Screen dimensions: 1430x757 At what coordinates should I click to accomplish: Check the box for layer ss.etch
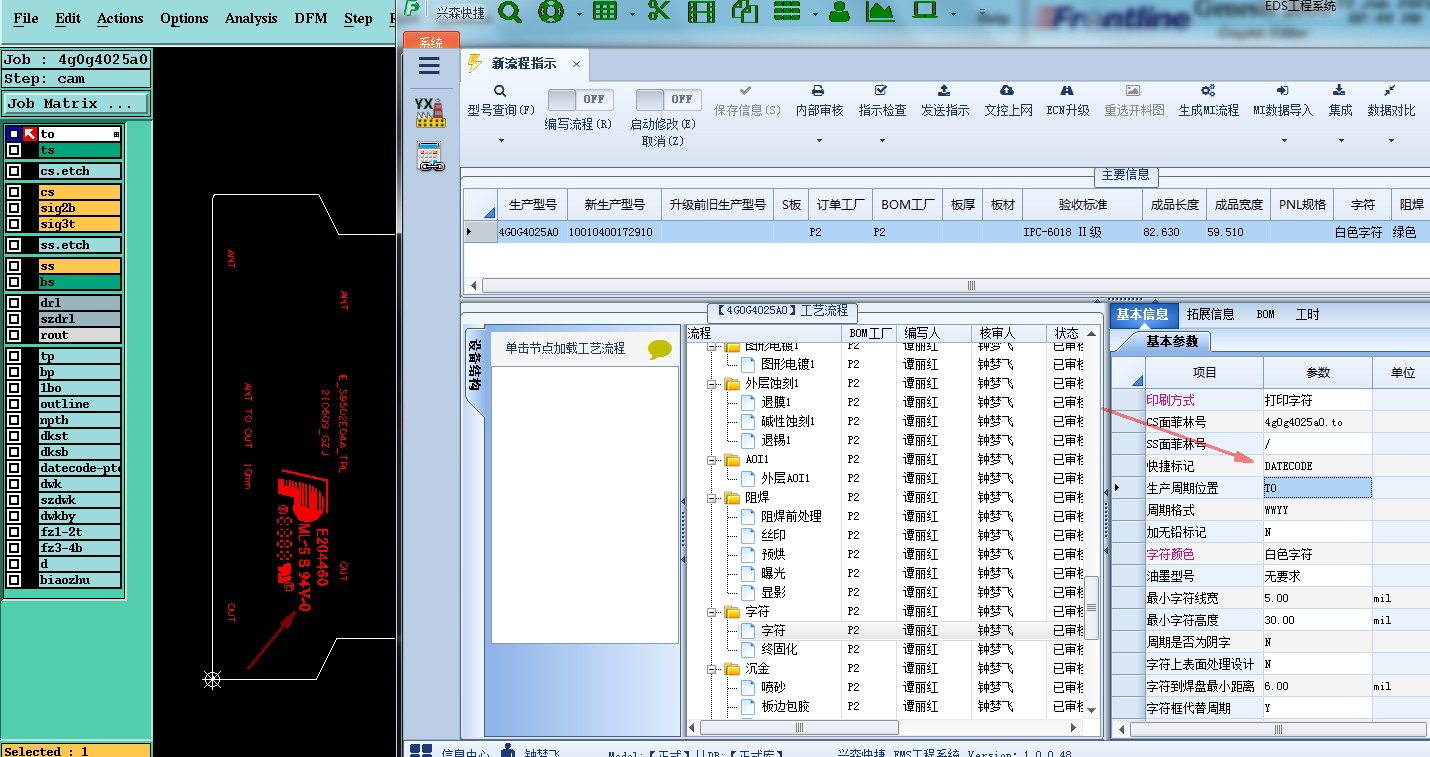tap(14, 245)
